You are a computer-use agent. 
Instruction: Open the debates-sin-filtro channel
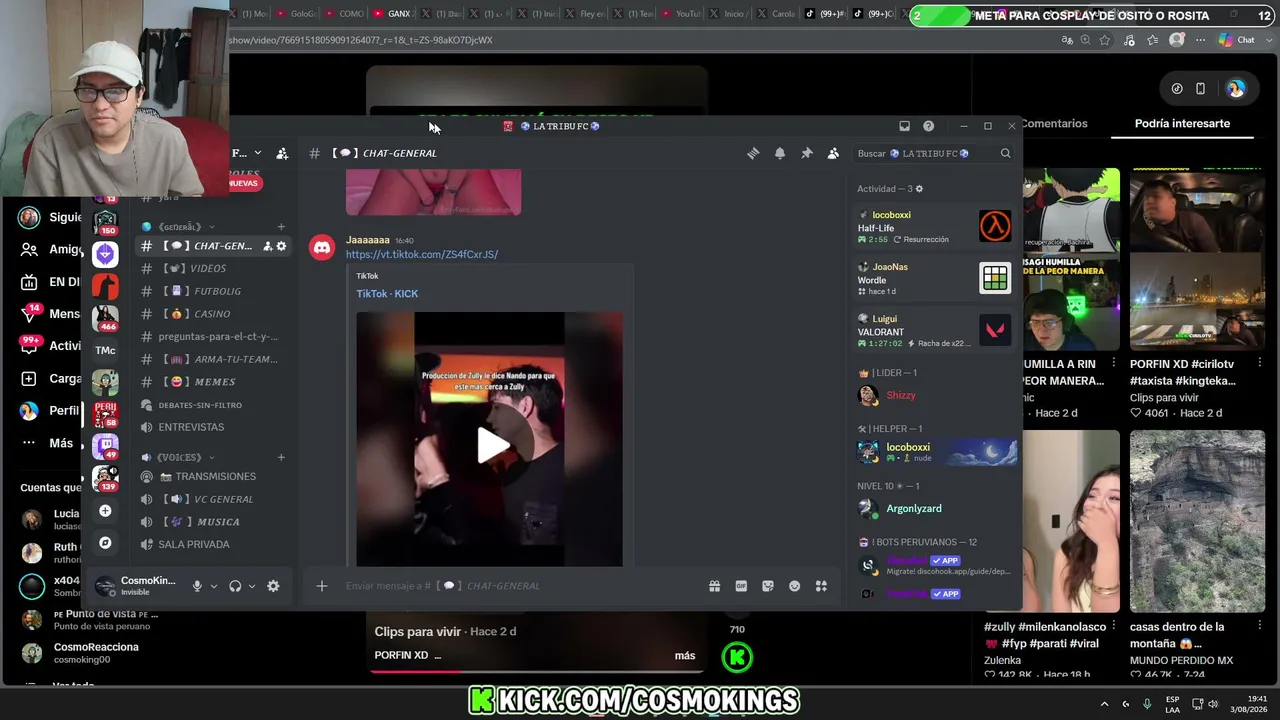[x=212, y=405]
